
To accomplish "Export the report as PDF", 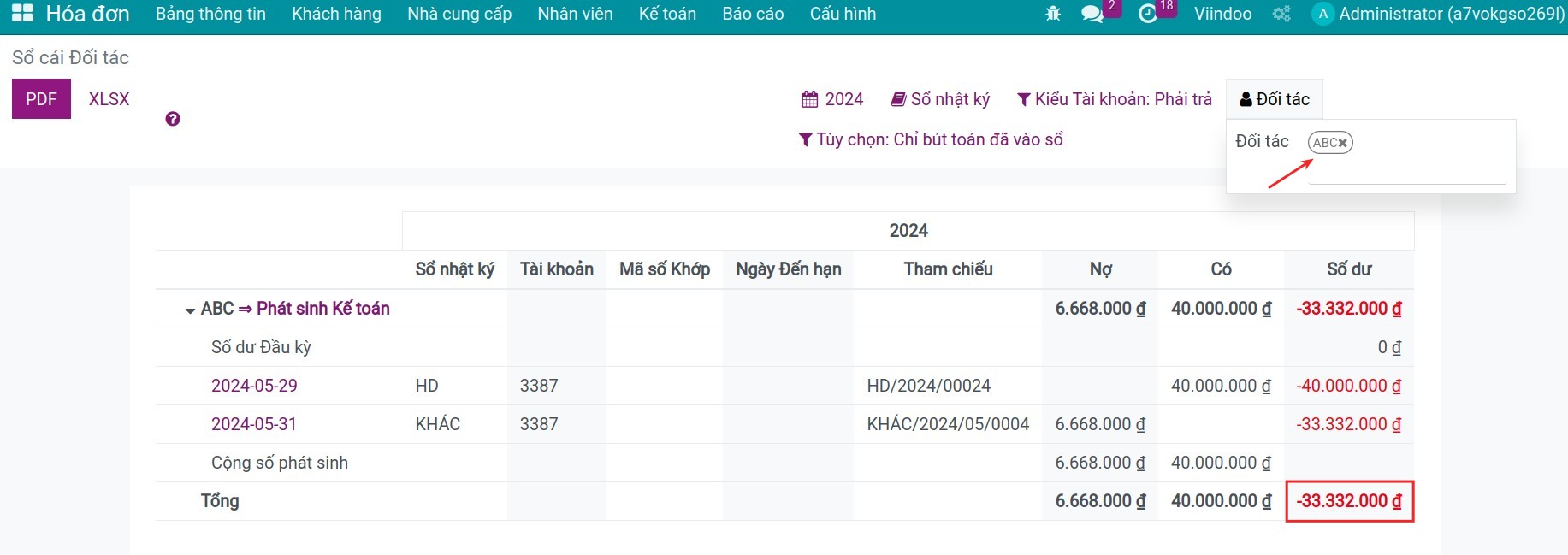I will pyautogui.click(x=41, y=99).
